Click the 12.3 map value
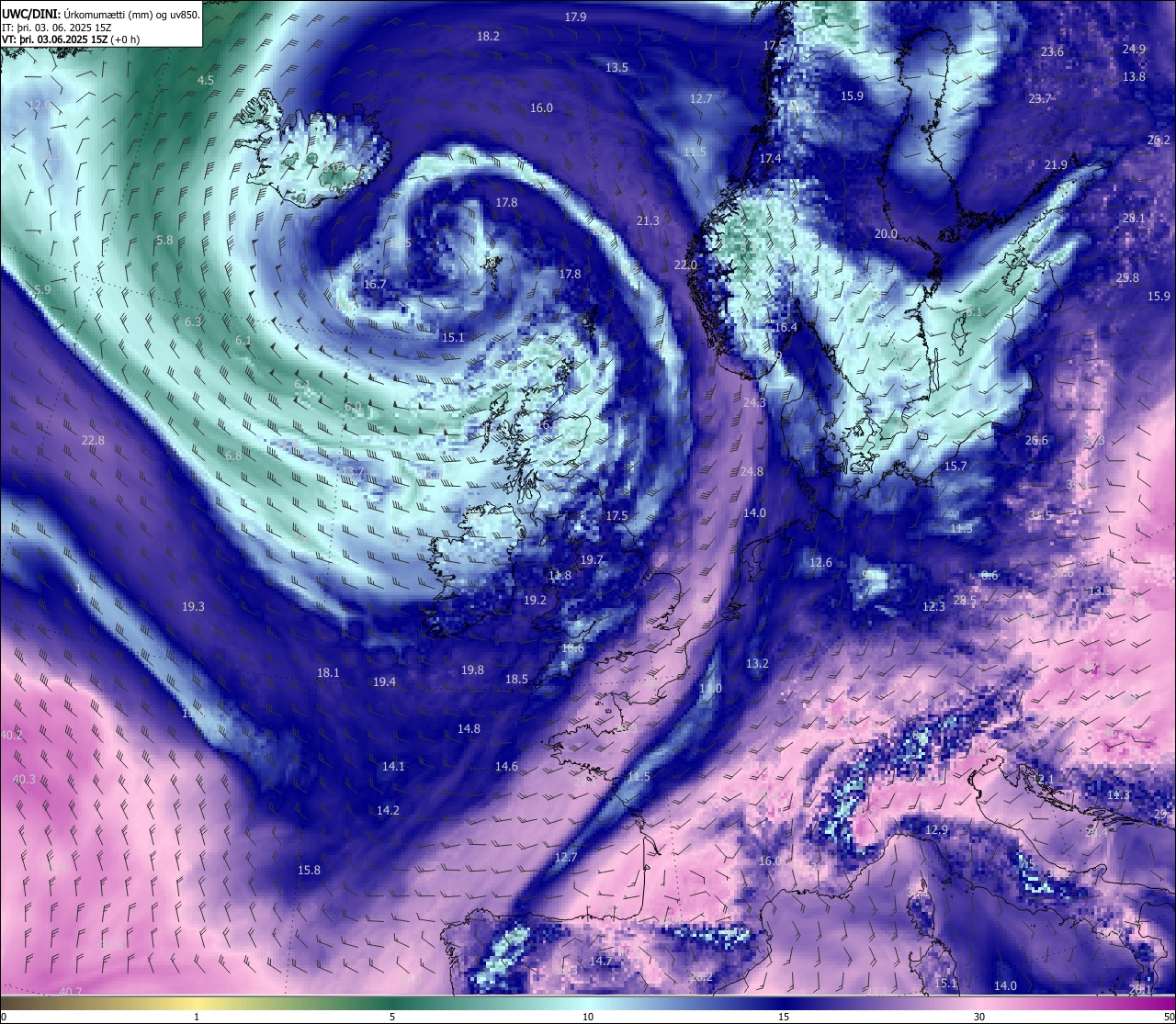This screenshot has height=1024, width=1176. pyautogui.click(x=933, y=607)
